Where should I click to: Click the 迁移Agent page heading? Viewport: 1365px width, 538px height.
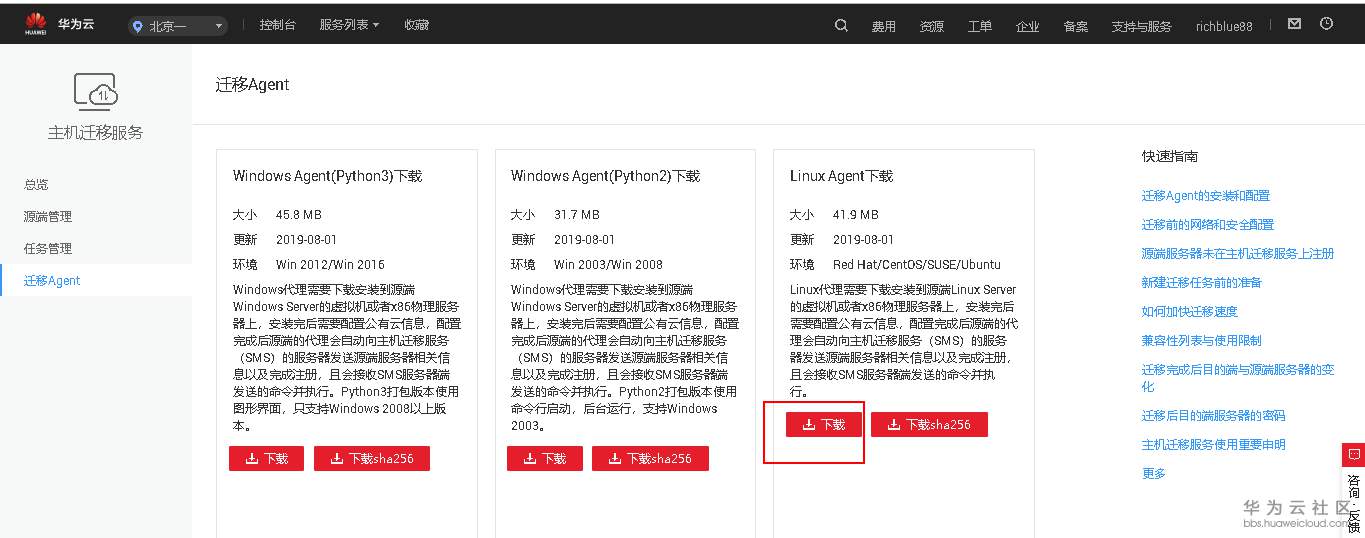click(253, 85)
